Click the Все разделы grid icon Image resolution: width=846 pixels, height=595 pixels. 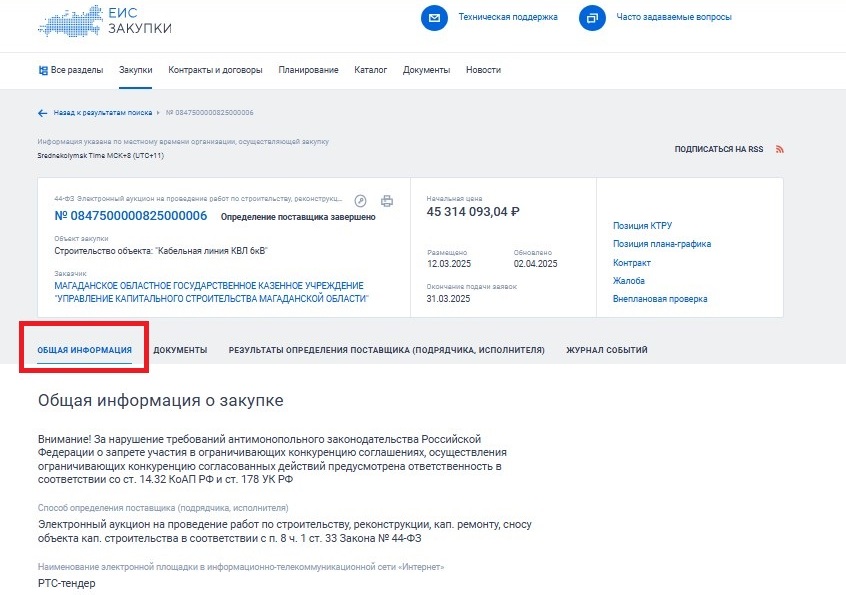click(43, 70)
